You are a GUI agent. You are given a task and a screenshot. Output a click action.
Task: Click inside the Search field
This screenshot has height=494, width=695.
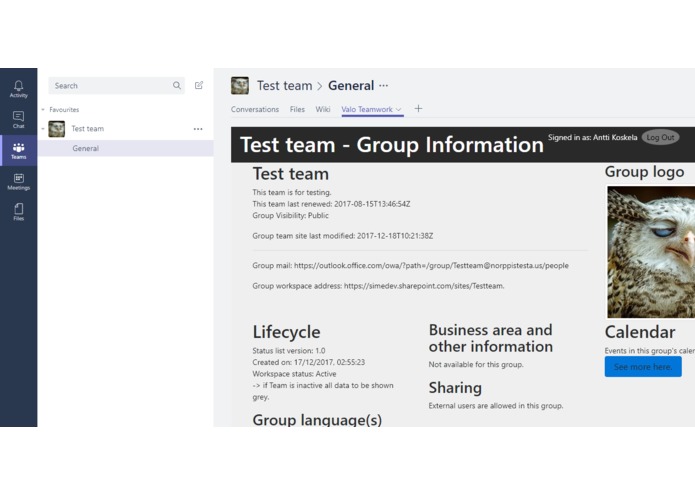pos(117,86)
